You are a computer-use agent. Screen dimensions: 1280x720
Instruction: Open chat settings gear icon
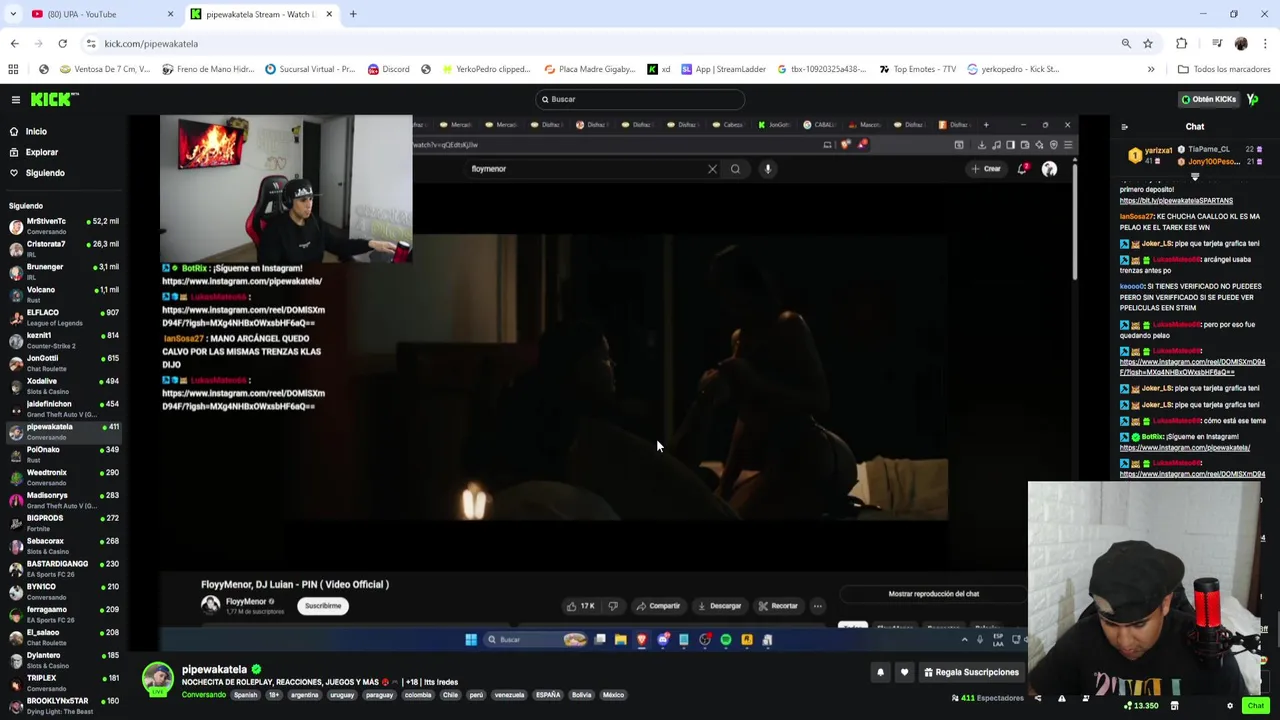coord(1230,706)
